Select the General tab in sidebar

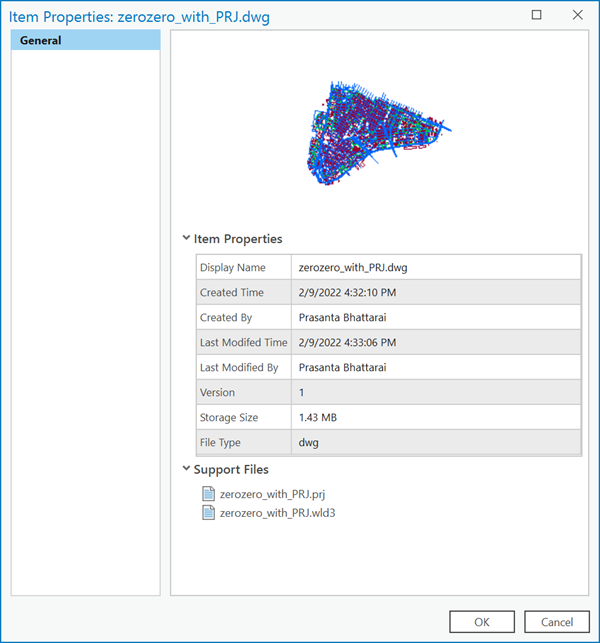pyautogui.click(x=85, y=40)
